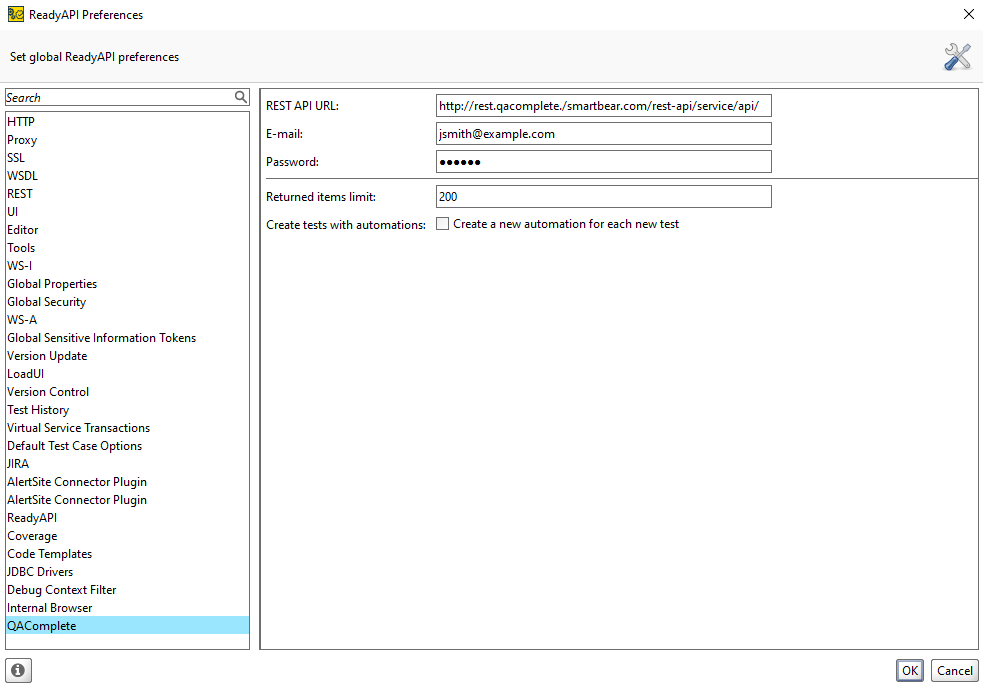
Task: Open the JIRA preferences page
Action: pyautogui.click(x=127, y=464)
